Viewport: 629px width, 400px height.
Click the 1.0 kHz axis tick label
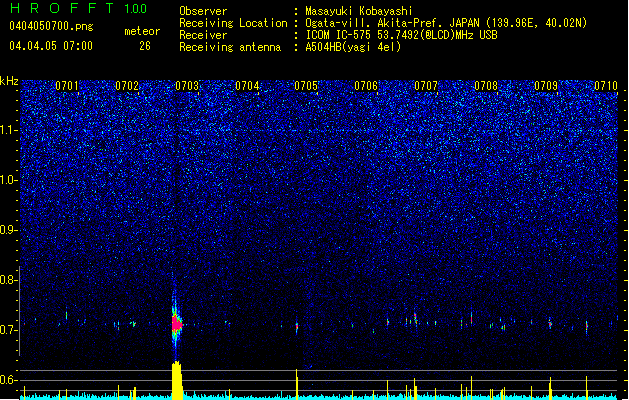coord(9,180)
